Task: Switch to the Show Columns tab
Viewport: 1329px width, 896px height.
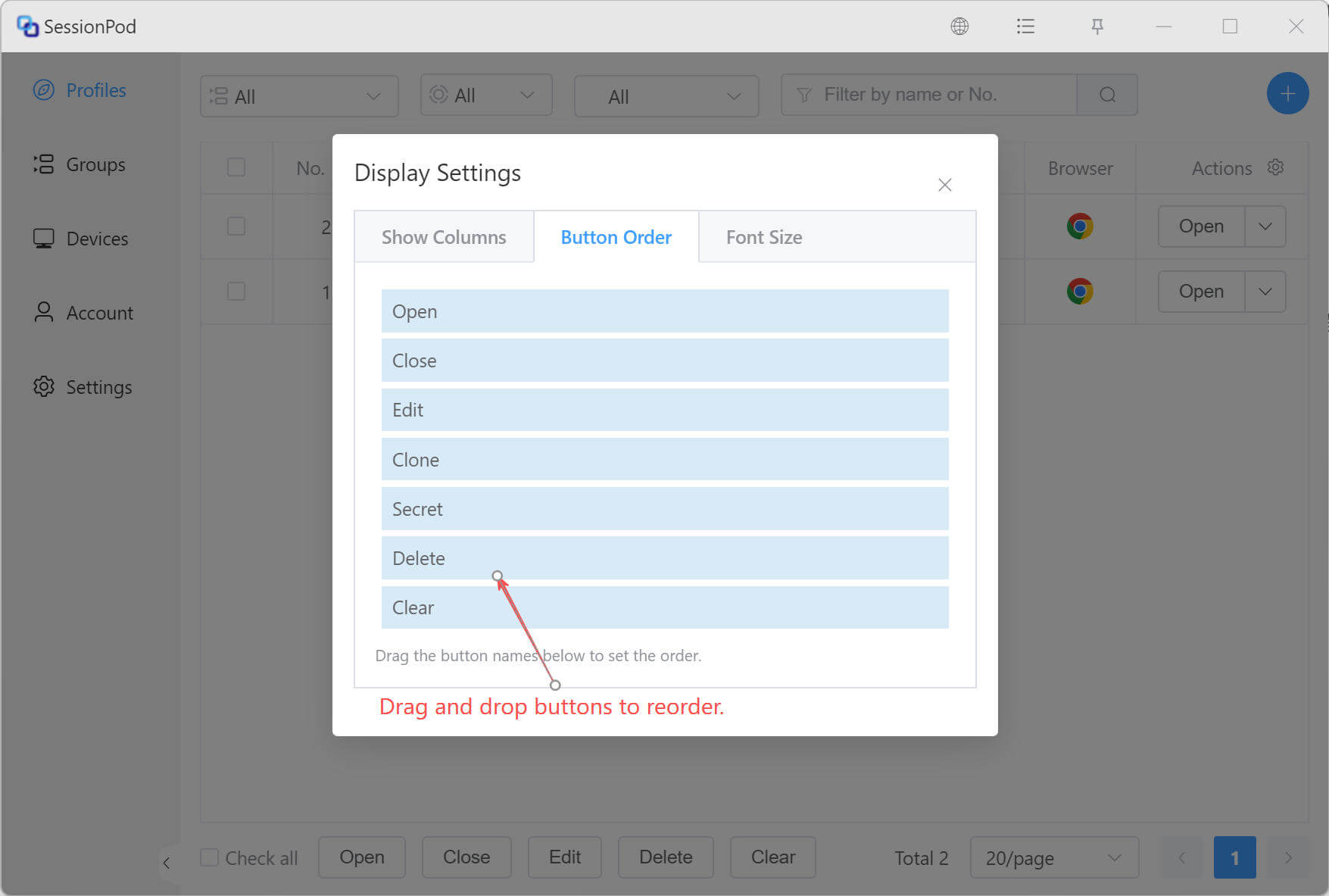Action: pyautogui.click(x=444, y=237)
